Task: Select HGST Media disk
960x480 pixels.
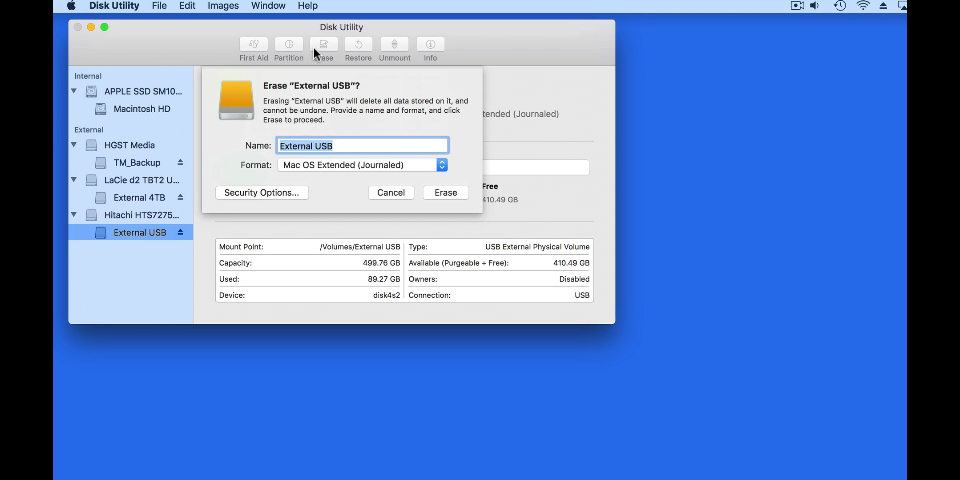Action: coord(131,145)
